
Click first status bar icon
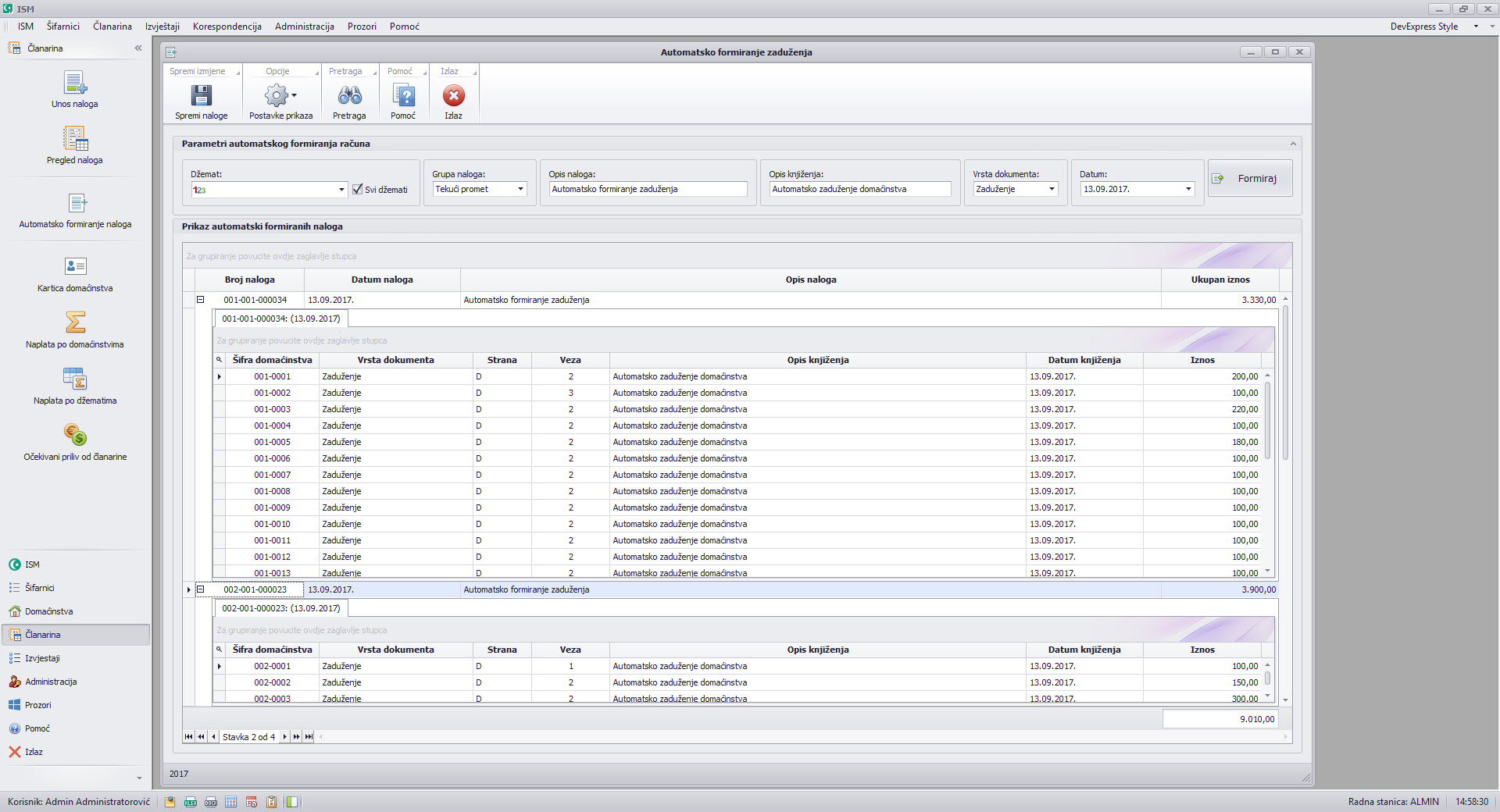[170, 802]
